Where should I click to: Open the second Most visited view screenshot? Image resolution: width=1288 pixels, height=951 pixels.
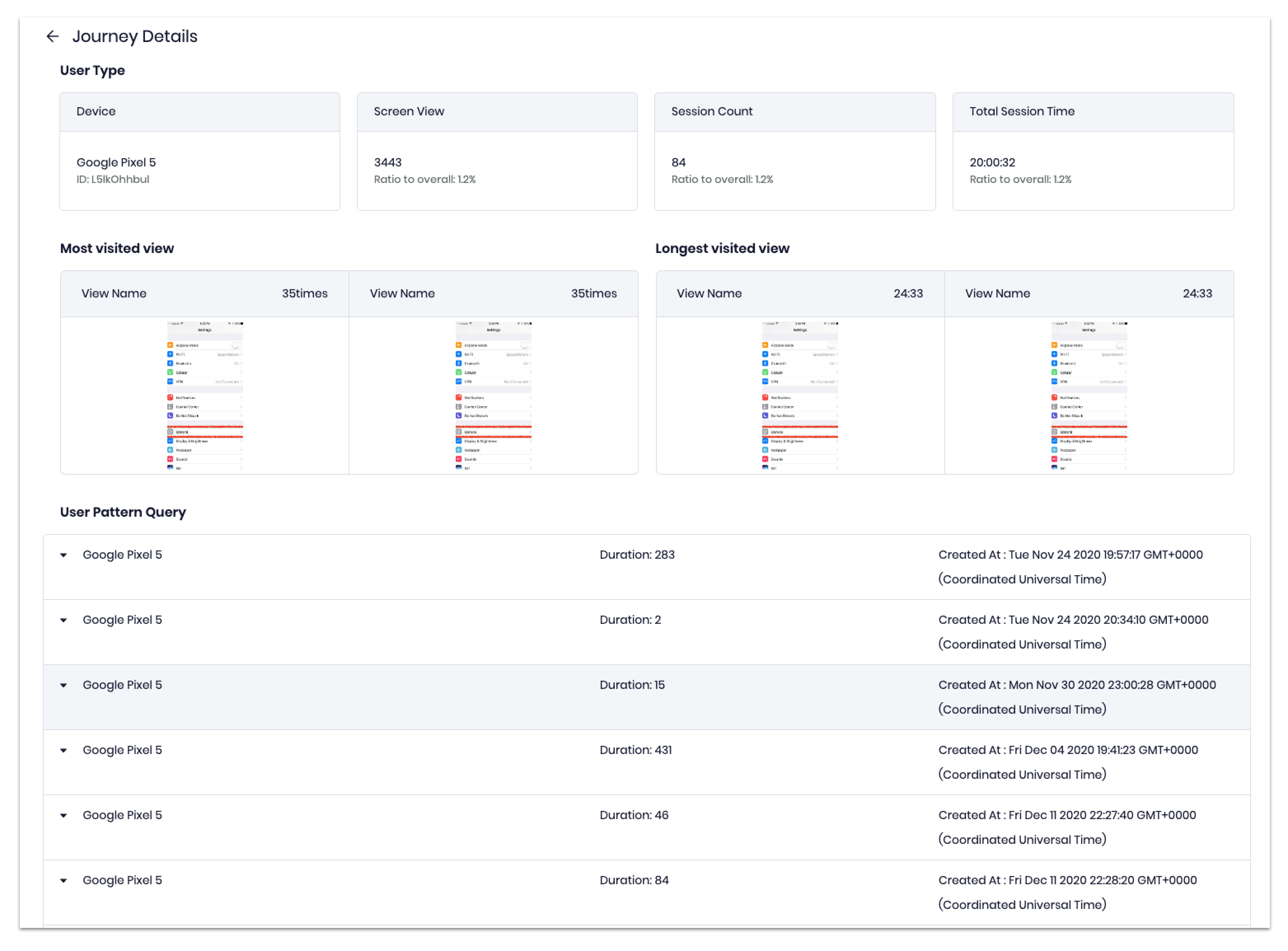coord(493,396)
